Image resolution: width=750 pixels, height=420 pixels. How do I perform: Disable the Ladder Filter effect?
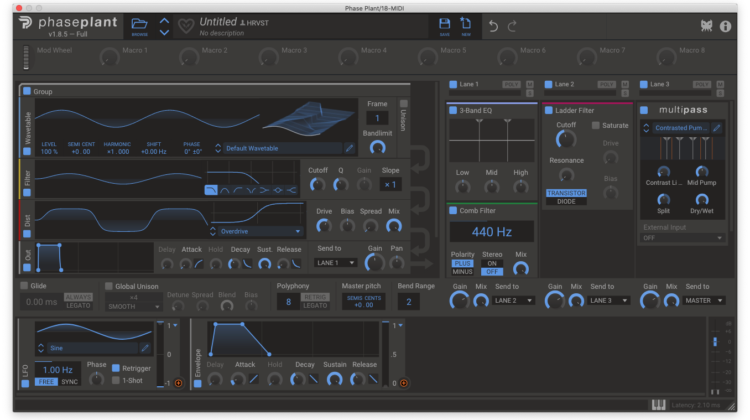pos(549,111)
